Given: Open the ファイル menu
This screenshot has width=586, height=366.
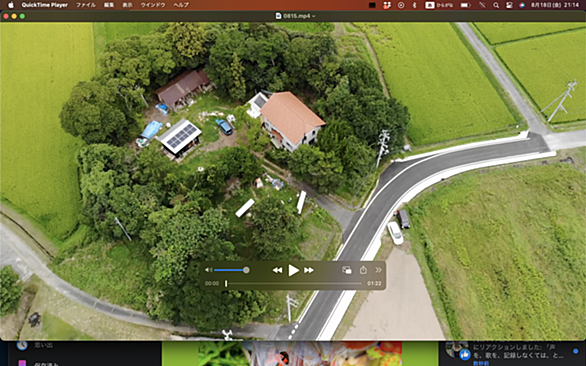Looking at the screenshot, I should (86, 5).
